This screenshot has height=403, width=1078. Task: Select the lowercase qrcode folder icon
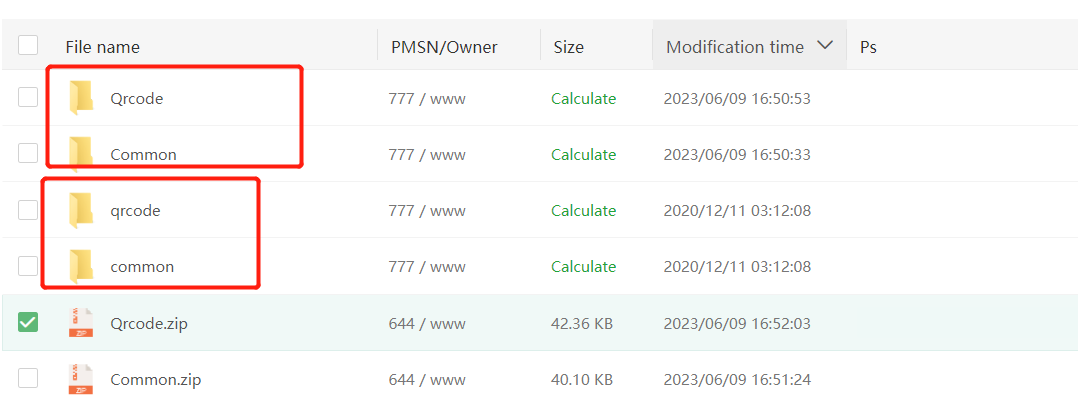81,210
